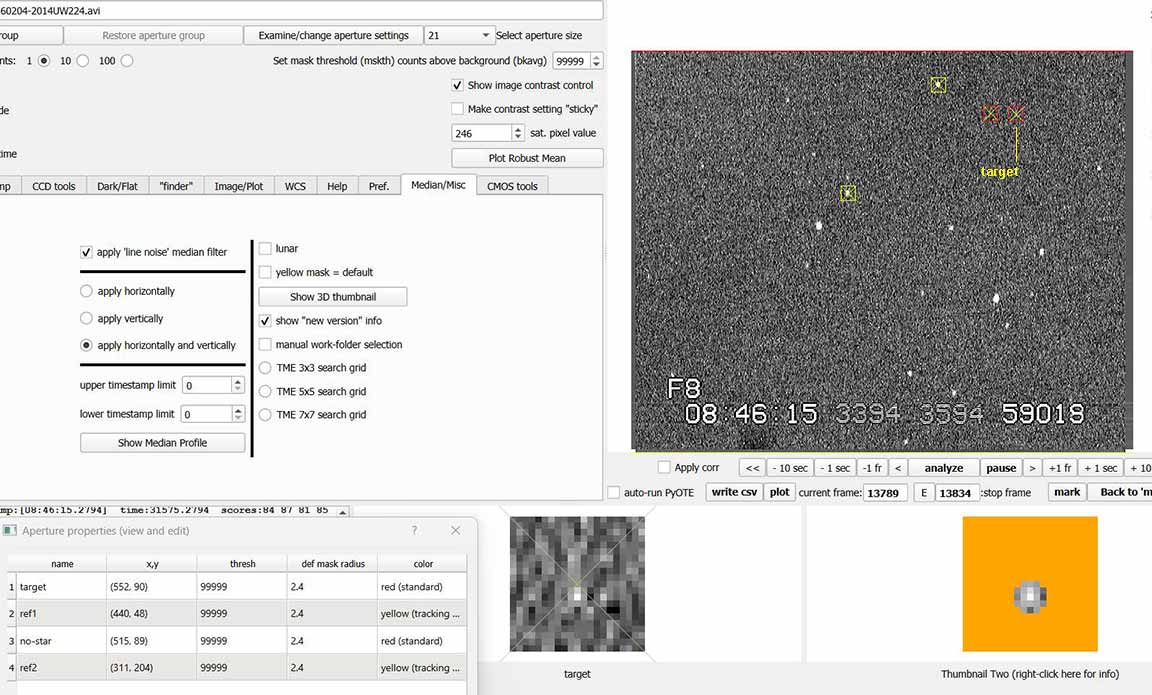This screenshot has width=1152, height=695.
Task: Check Make contrast setting "sticky"
Action: coord(458,109)
